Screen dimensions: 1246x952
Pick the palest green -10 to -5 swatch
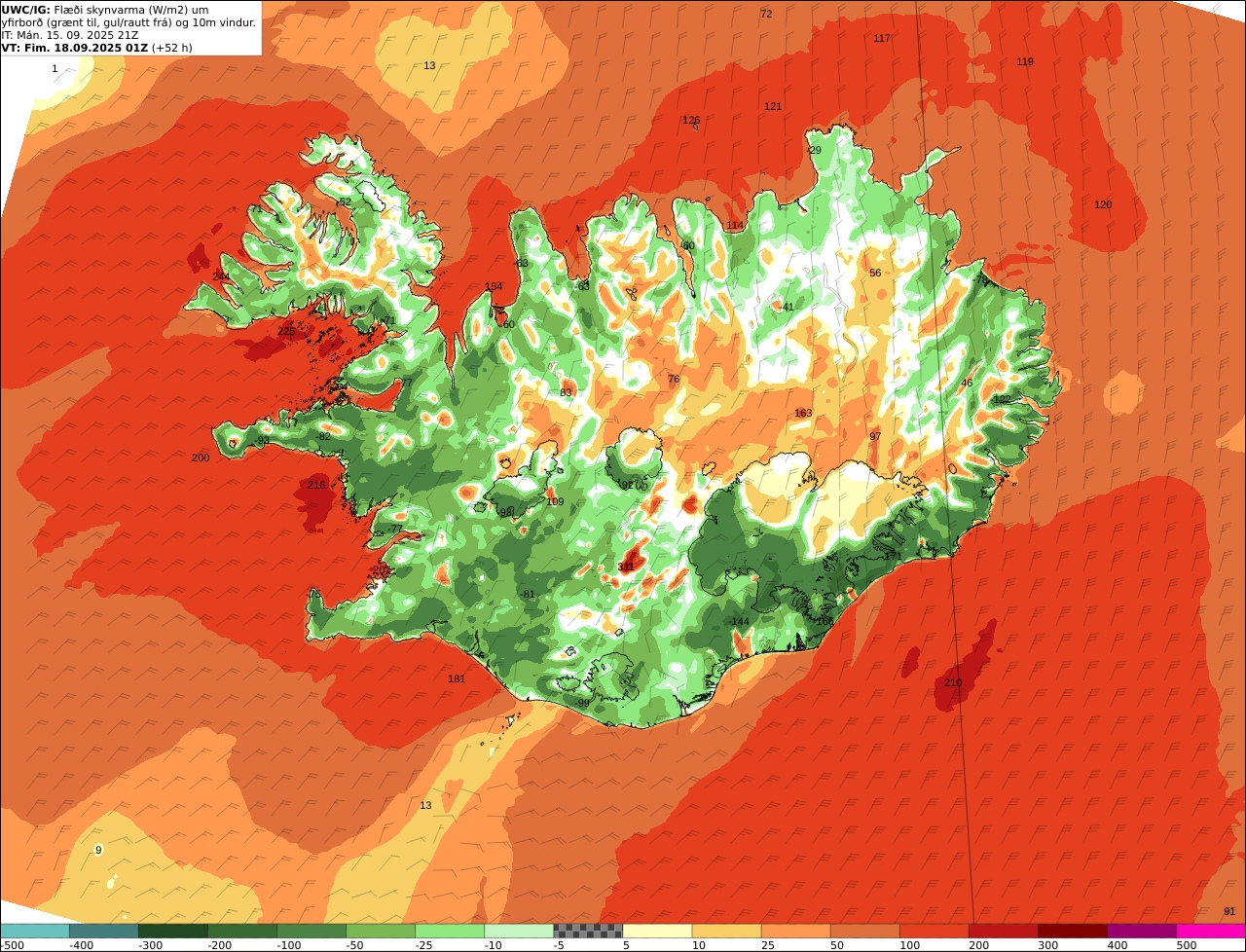tap(519, 931)
